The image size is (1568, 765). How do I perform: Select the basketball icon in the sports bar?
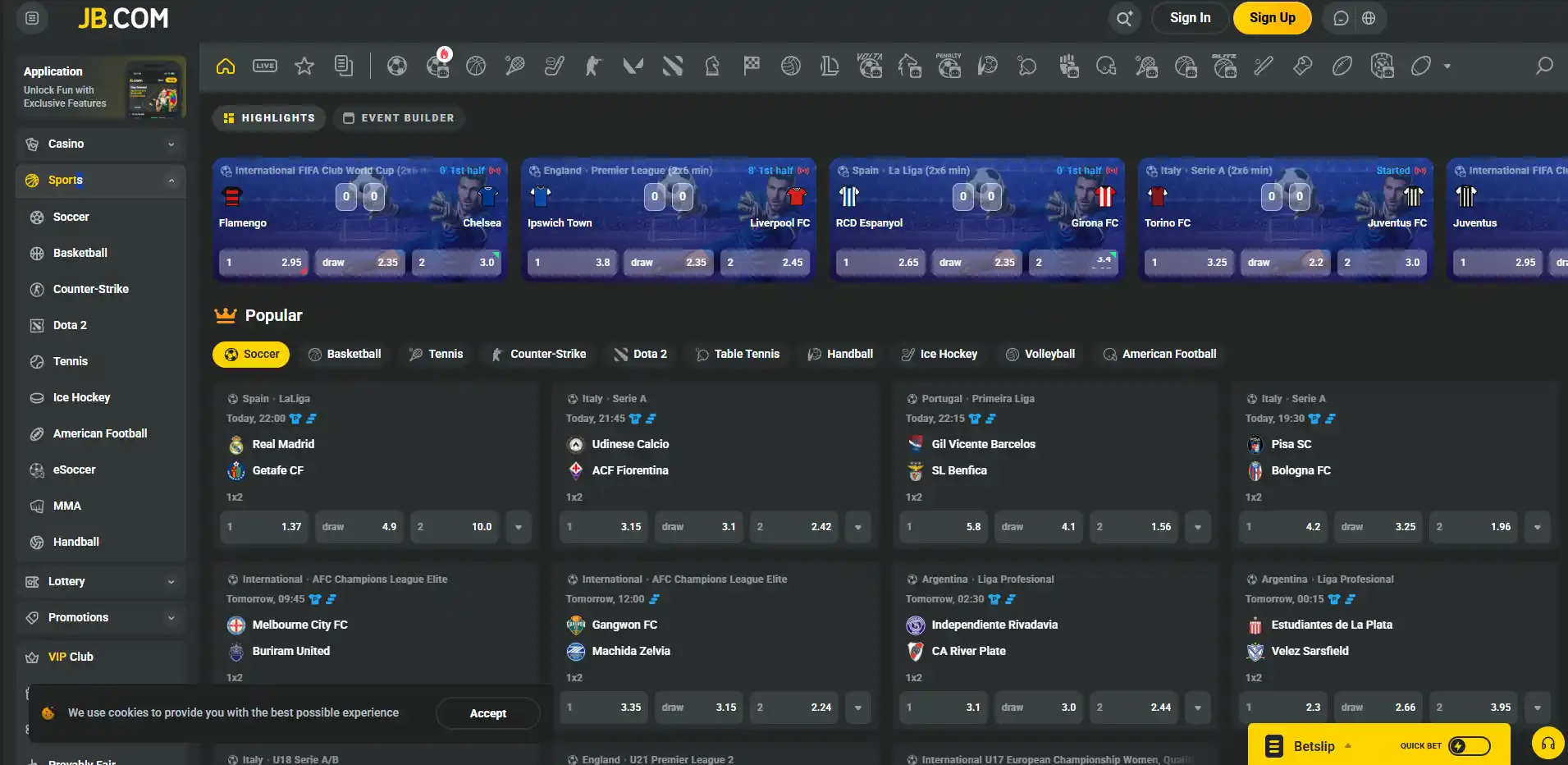tap(476, 66)
